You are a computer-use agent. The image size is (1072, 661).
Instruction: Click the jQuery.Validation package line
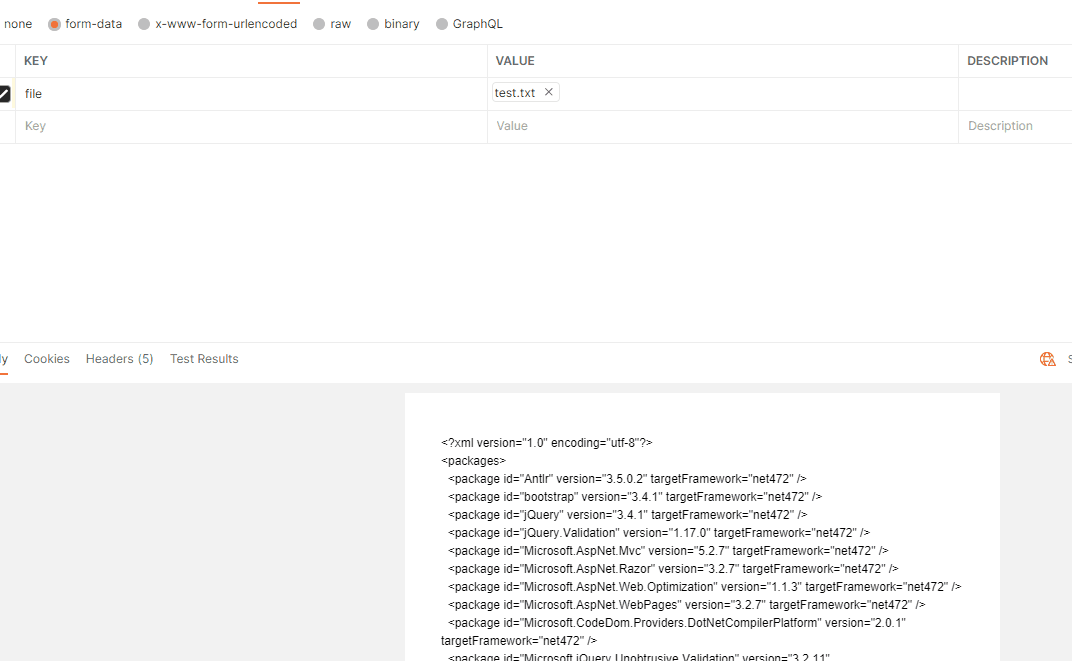(658, 532)
